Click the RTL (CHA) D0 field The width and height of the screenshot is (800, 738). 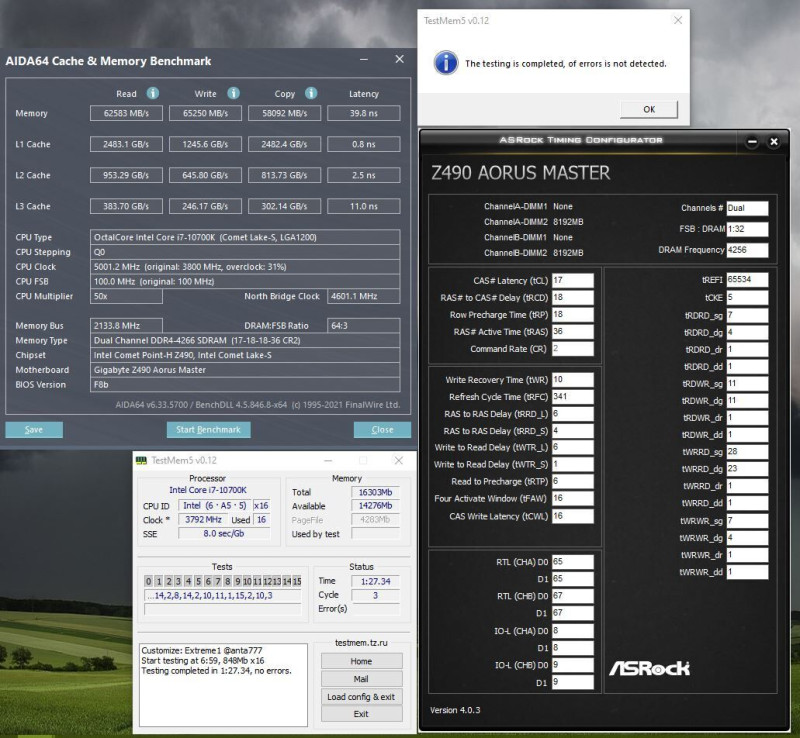[572, 562]
